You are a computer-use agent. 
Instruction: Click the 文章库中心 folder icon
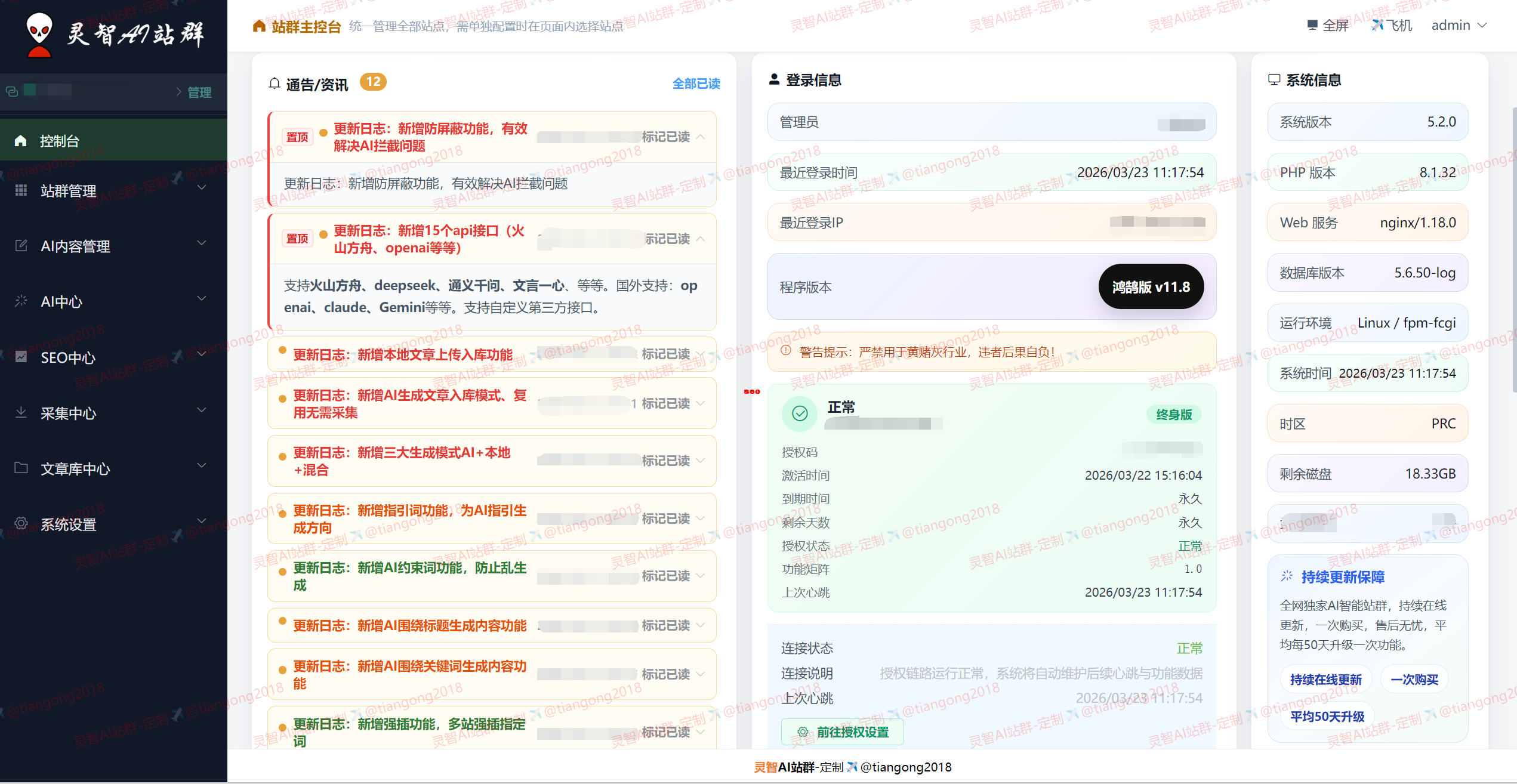(21, 469)
